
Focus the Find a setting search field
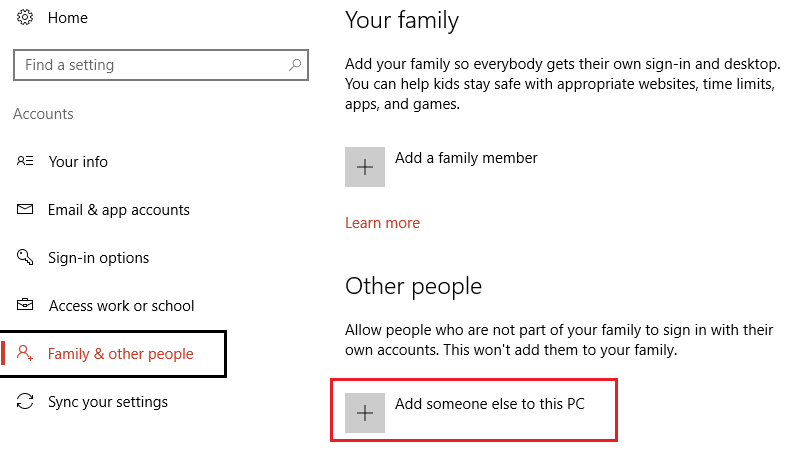pyautogui.click(x=150, y=65)
